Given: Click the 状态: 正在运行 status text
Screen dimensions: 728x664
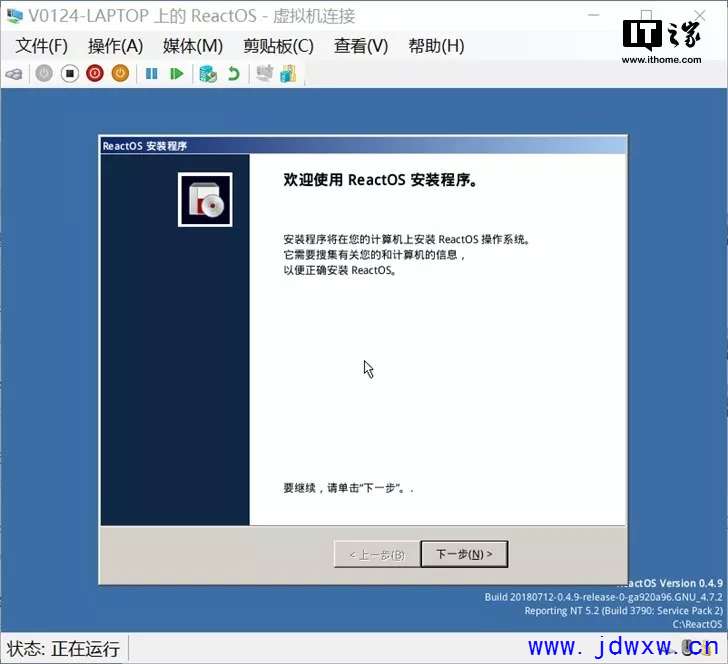Looking at the screenshot, I should 63,649.
